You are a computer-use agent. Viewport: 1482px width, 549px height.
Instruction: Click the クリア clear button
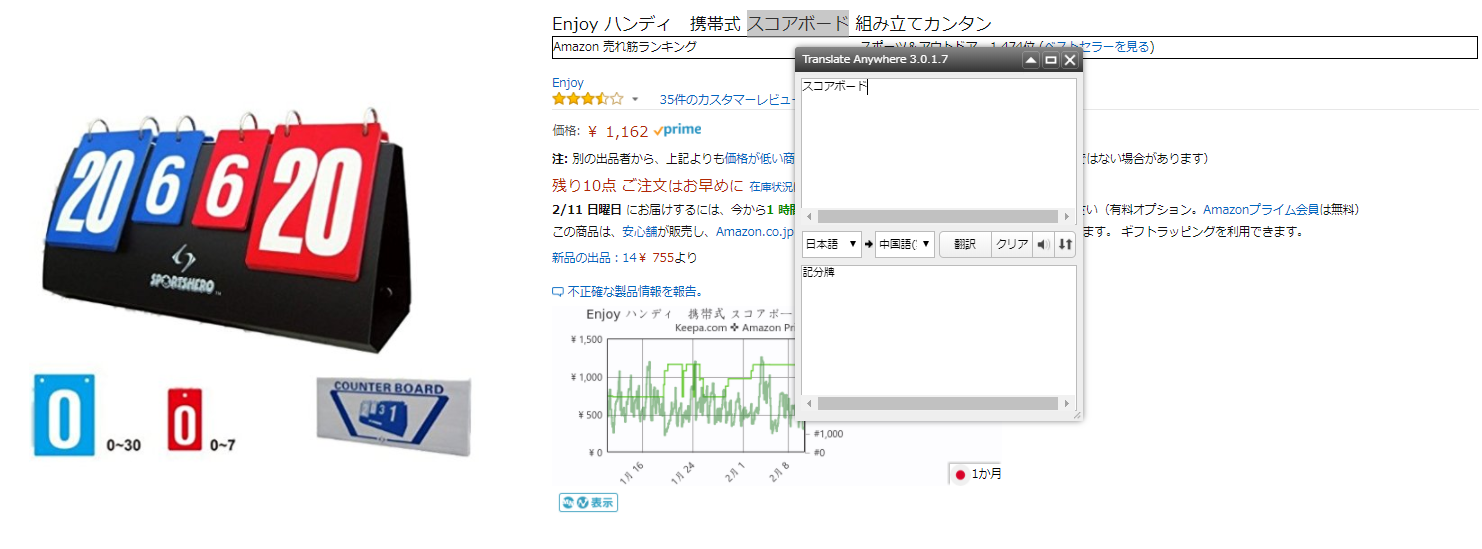[1012, 244]
